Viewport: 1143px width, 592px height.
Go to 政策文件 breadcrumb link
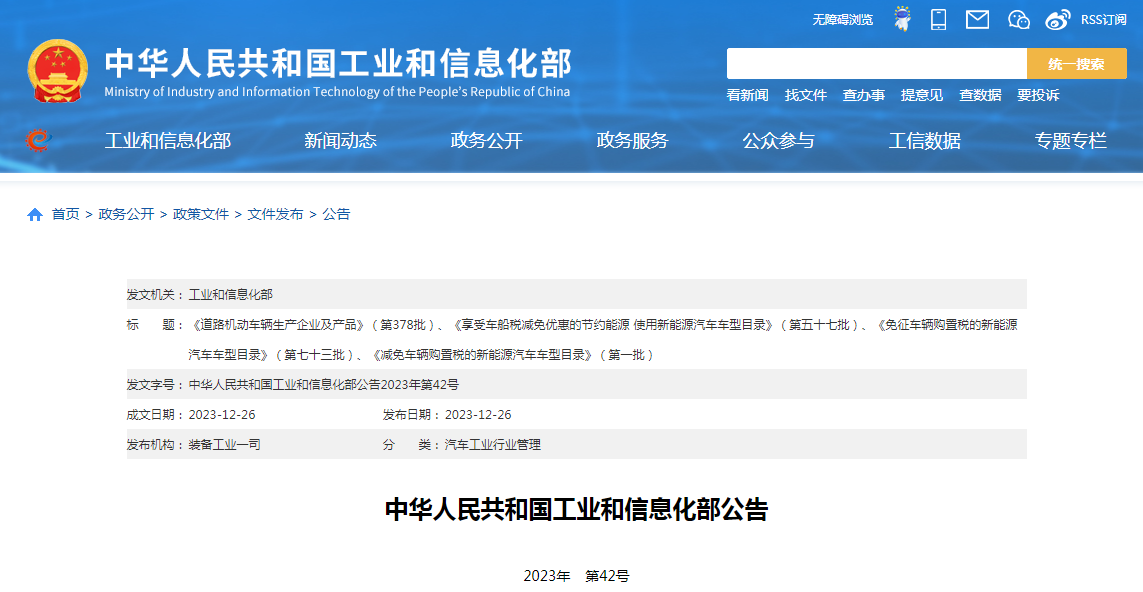(200, 214)
